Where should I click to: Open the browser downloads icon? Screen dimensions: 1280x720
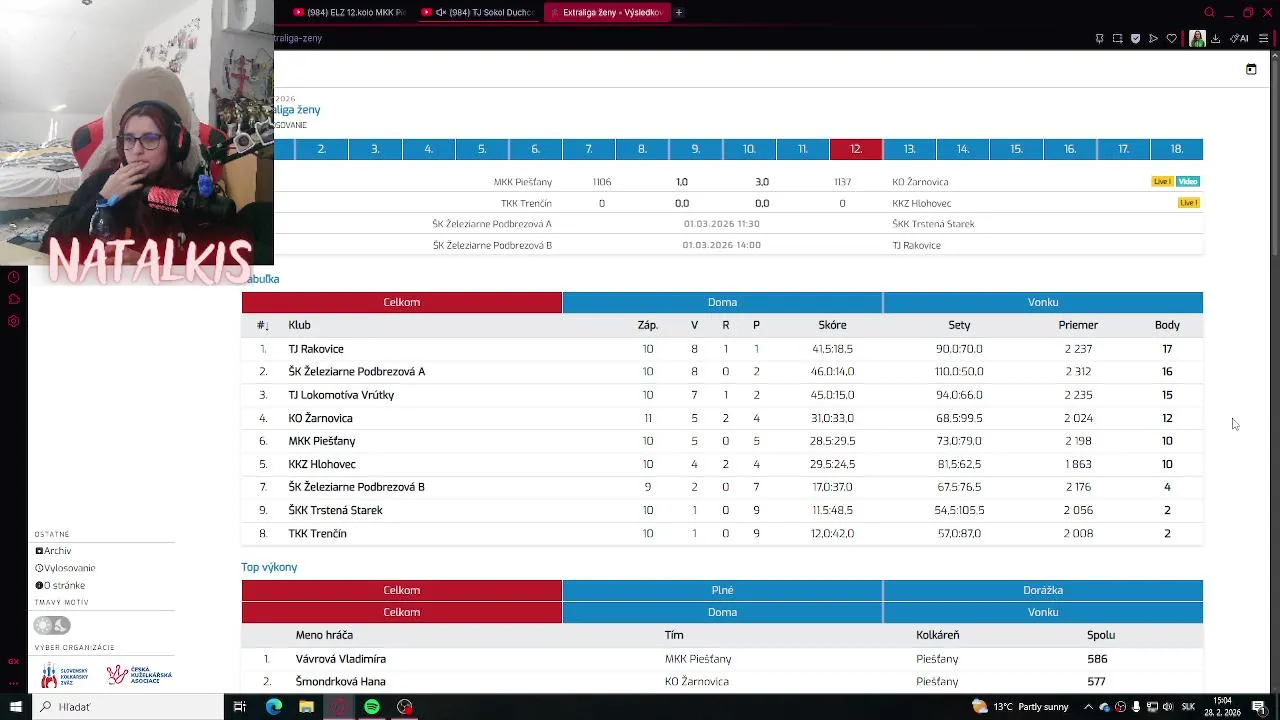click(1215, 39)
